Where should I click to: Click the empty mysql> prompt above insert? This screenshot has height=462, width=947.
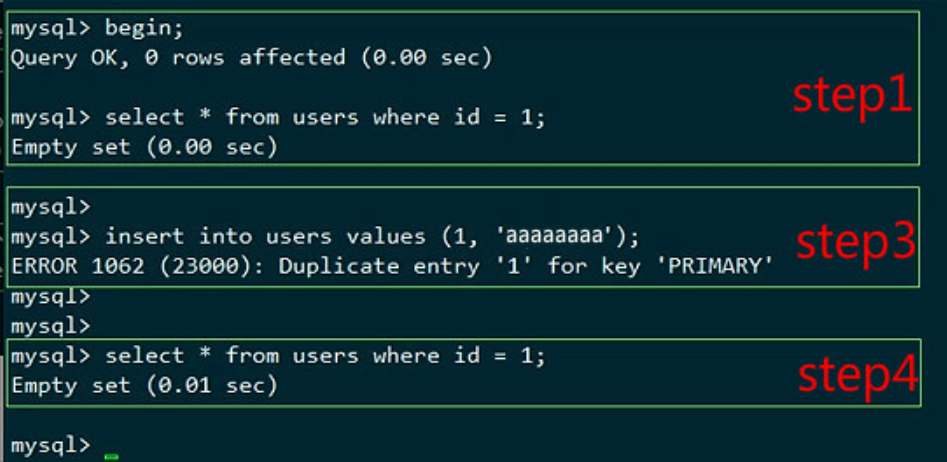(x=51, y=207)
